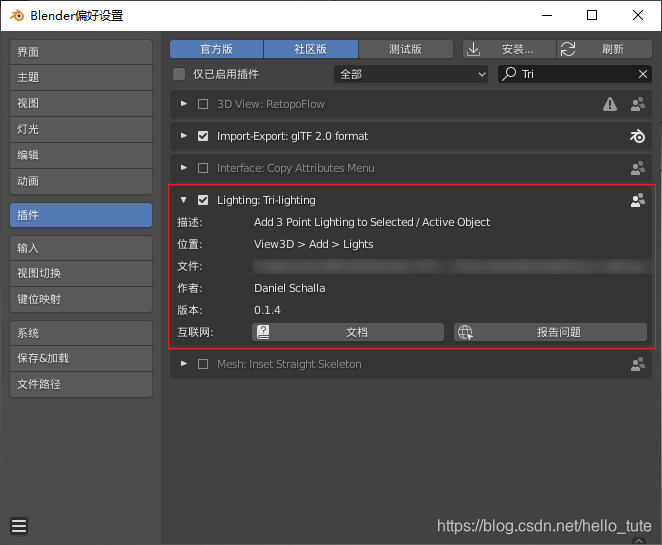Screen dimensions: 662x545
Task: Collapse the Lighting: Tri-lighting entry
Action: coord(184,200)
